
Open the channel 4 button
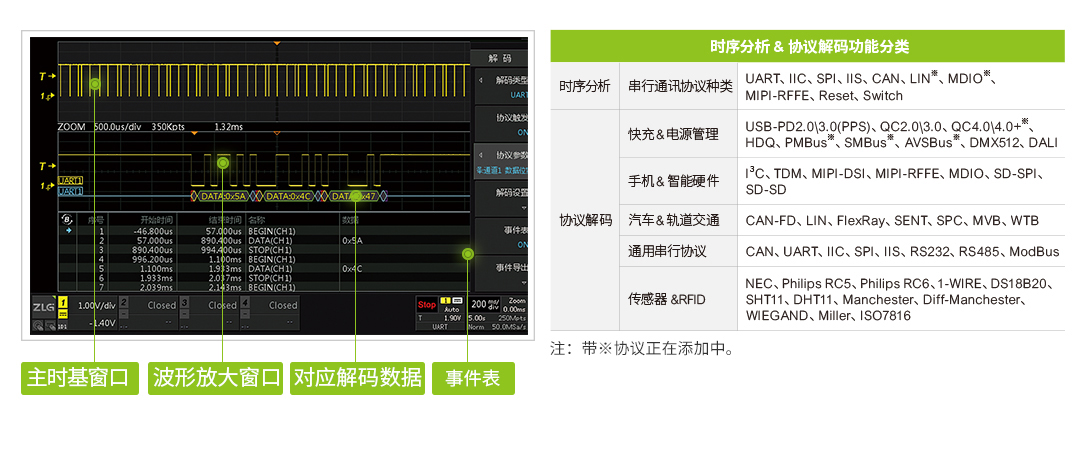point(245,302)
